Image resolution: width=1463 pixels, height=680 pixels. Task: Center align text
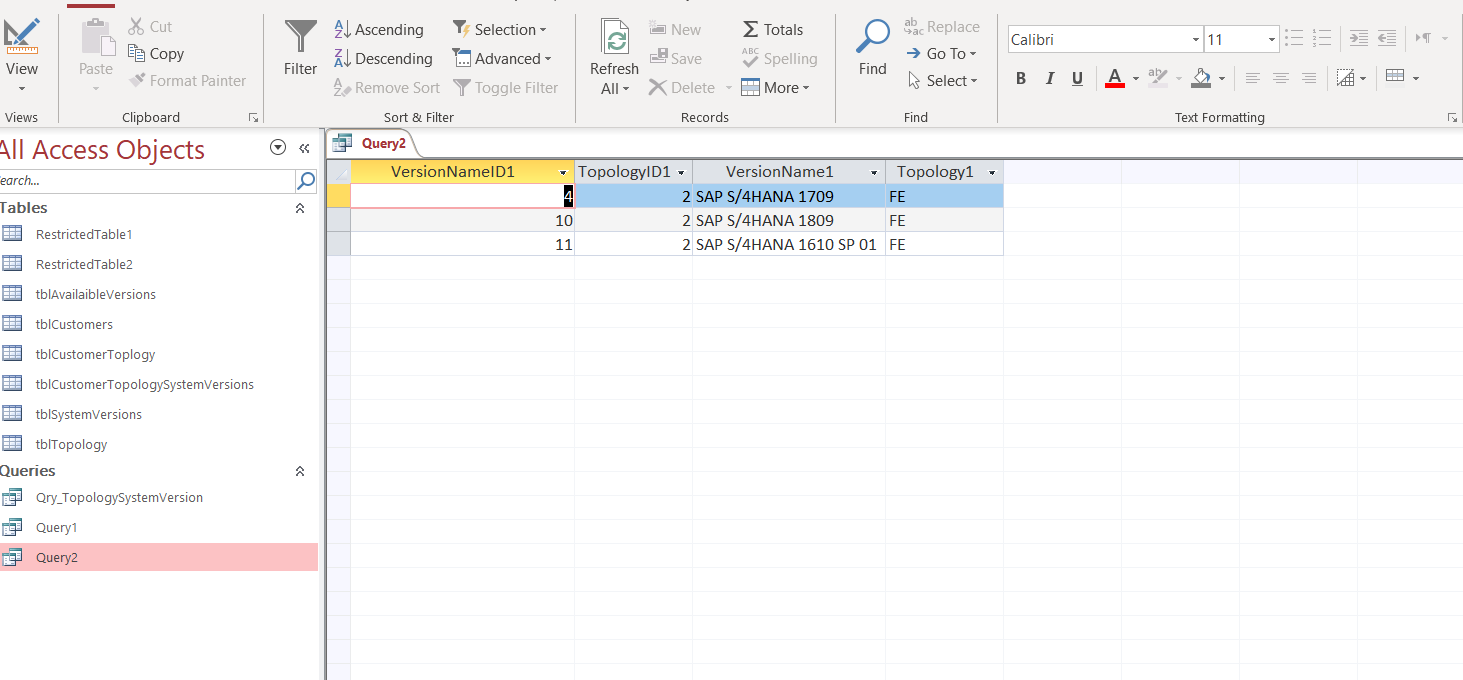(1281, 79)
